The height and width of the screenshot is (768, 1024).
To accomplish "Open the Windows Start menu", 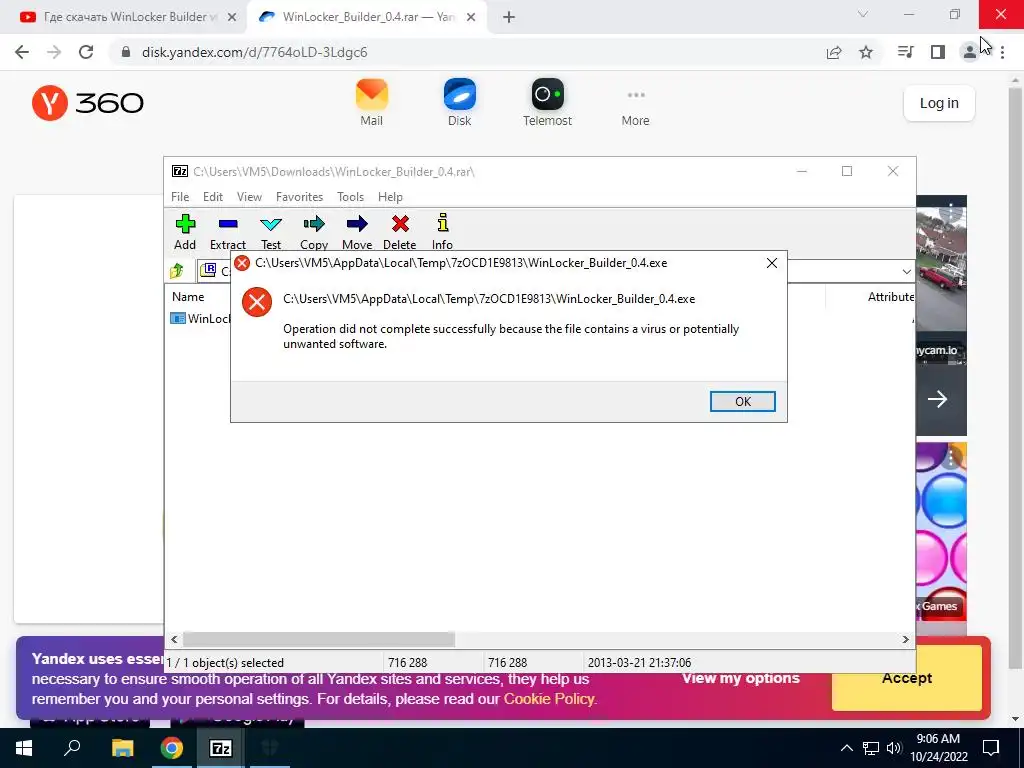I will (x=24, y=748).
